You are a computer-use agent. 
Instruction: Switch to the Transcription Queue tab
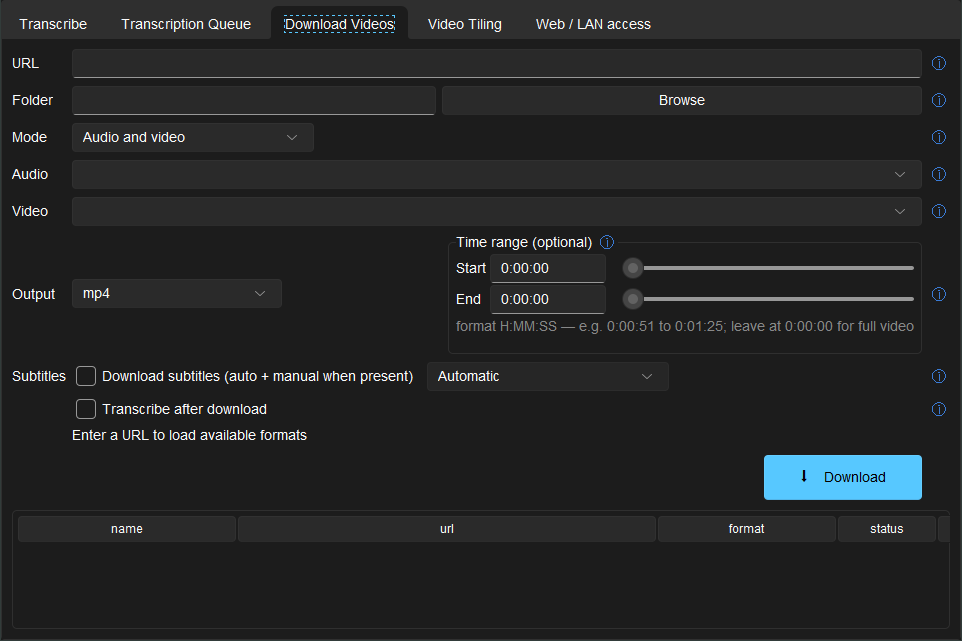click(x=186, y=24)
